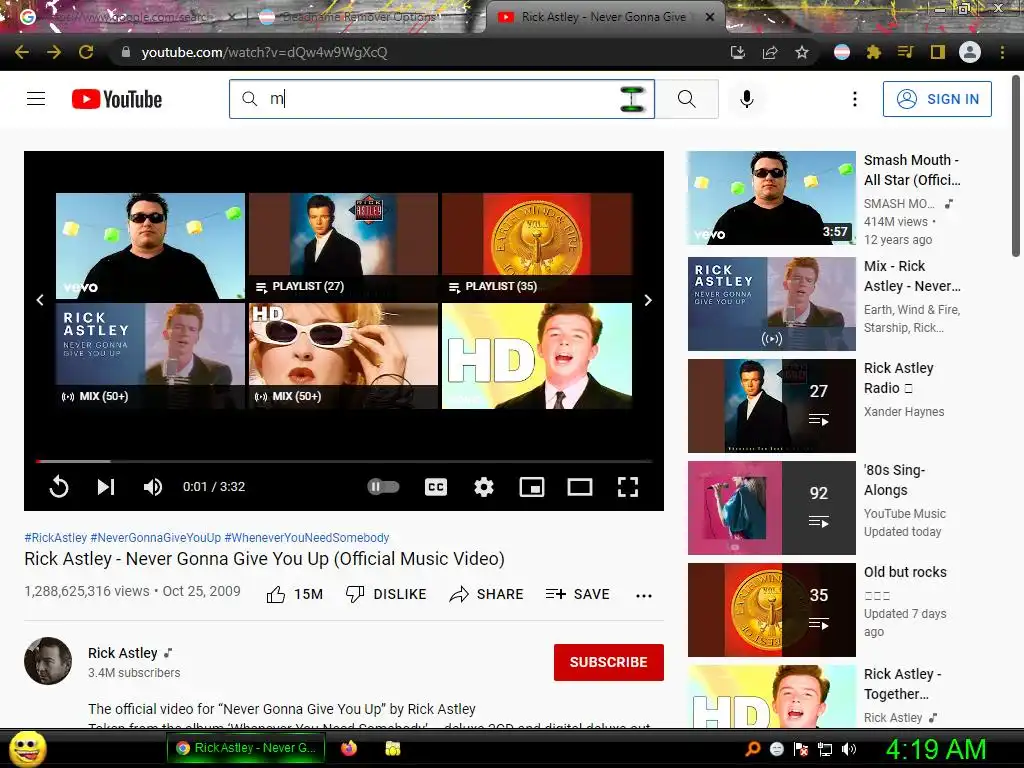Switch to miniplayer mode
The height and width of the screenshot is (768, 1024).
pos(532,487)
